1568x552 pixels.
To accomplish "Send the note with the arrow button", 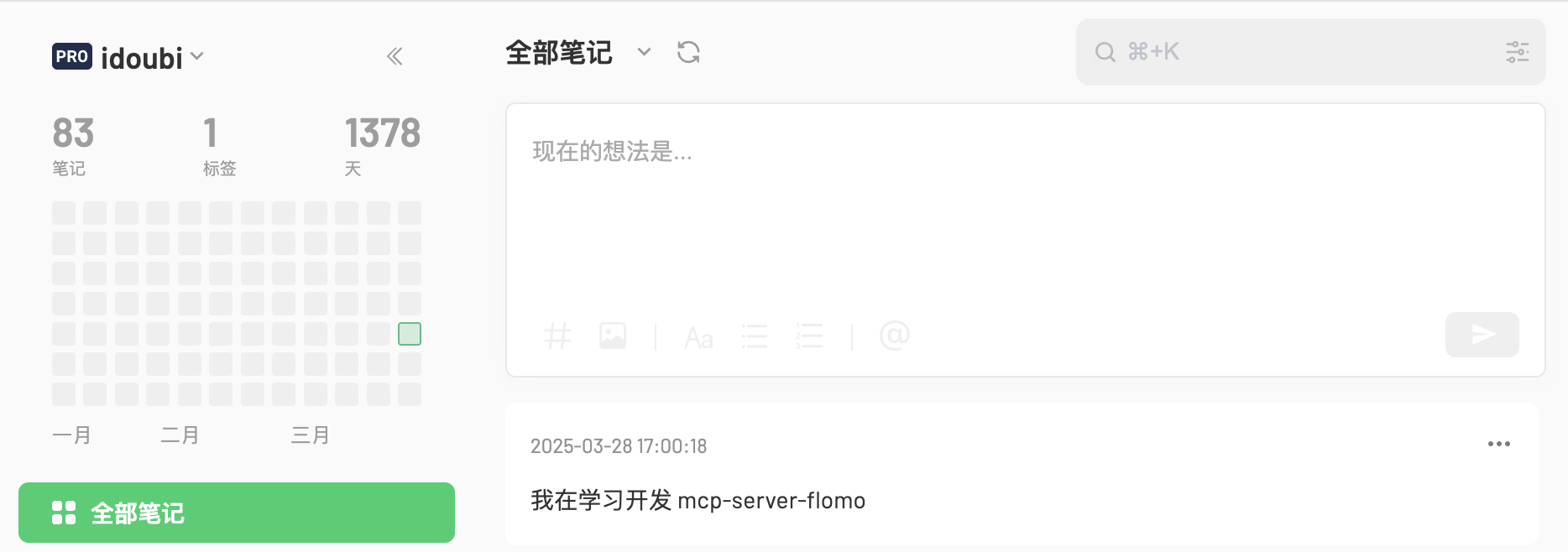I will (1482, 335).
